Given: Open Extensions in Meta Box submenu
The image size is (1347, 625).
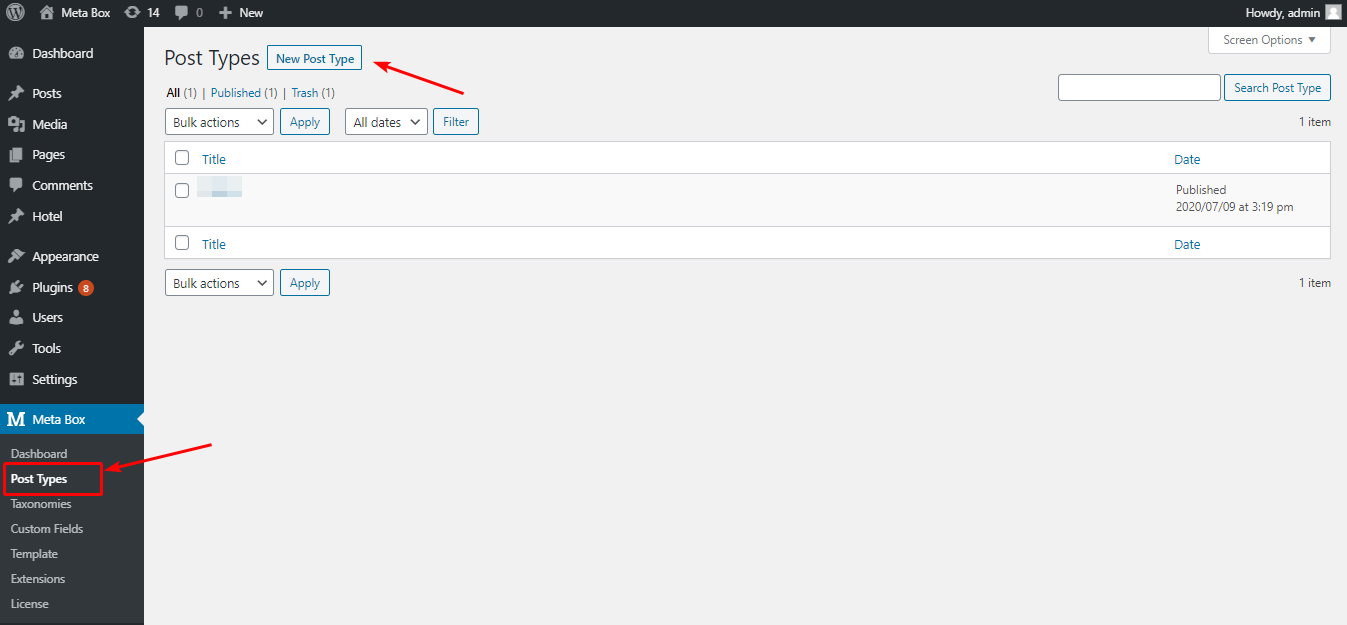Looking at the screenshot, I should coord(38,579).
